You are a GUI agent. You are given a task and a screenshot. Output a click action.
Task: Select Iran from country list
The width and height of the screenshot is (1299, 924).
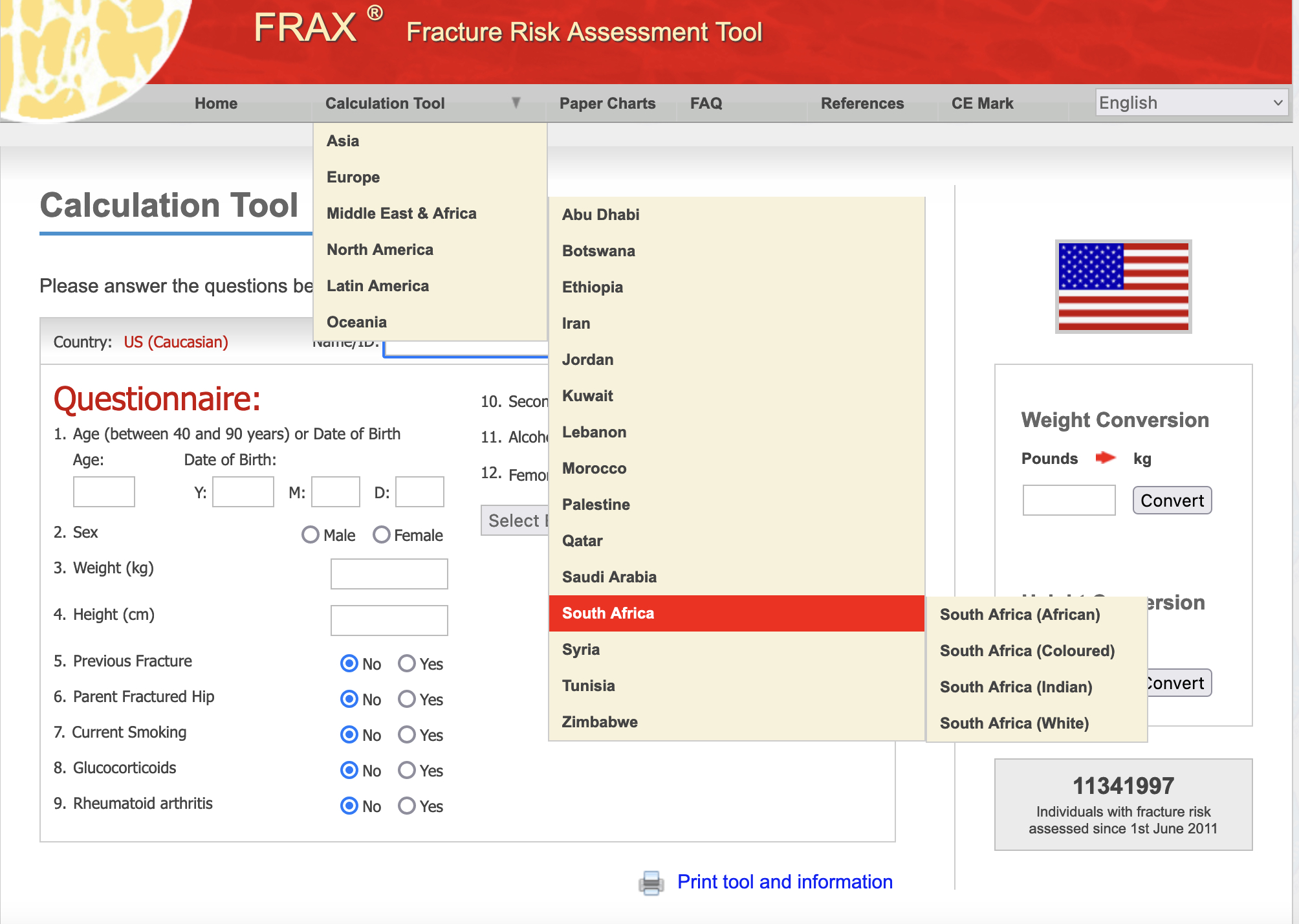point(737,324)
